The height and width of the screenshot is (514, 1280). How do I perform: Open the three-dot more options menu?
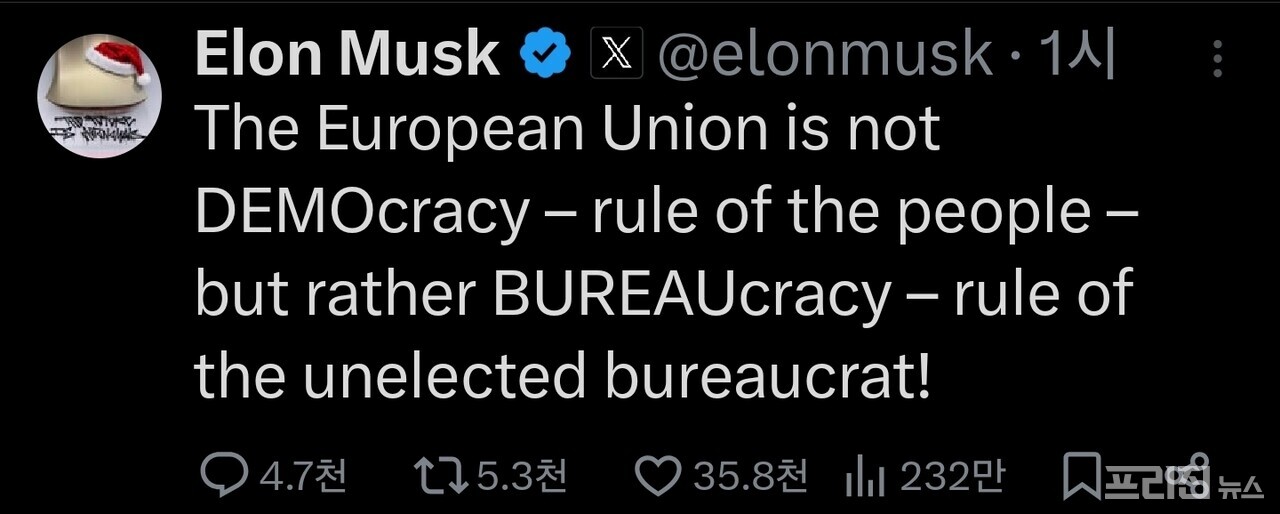click(1217, 60)
